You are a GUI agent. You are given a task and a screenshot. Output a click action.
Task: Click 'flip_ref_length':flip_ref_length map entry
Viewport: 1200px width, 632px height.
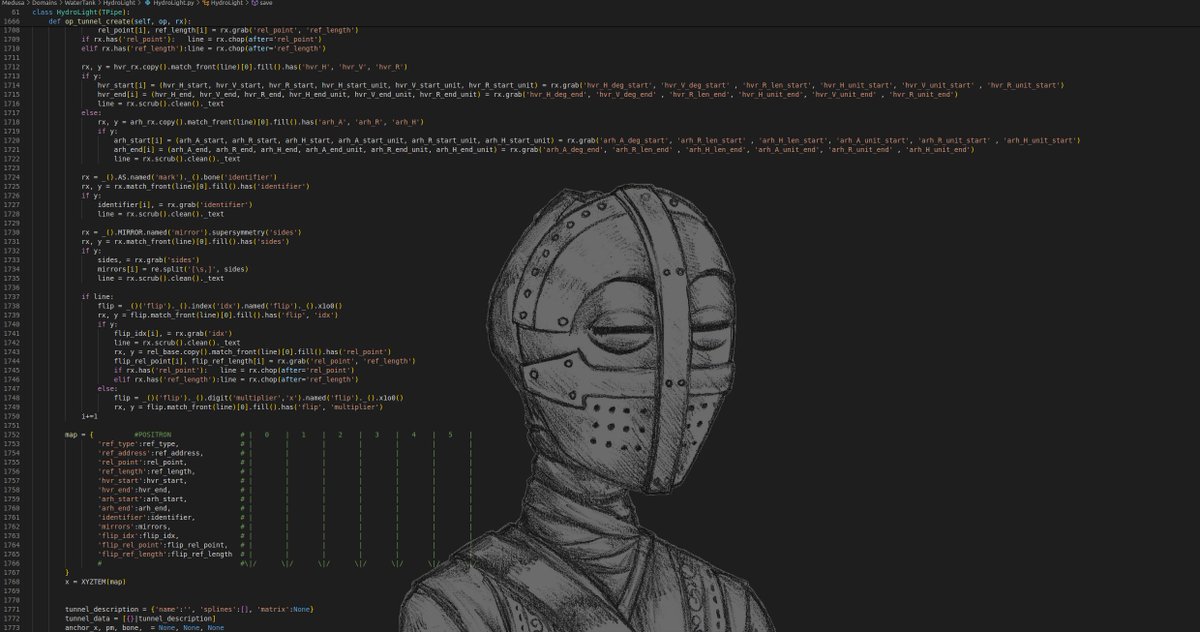coord(165,554)
